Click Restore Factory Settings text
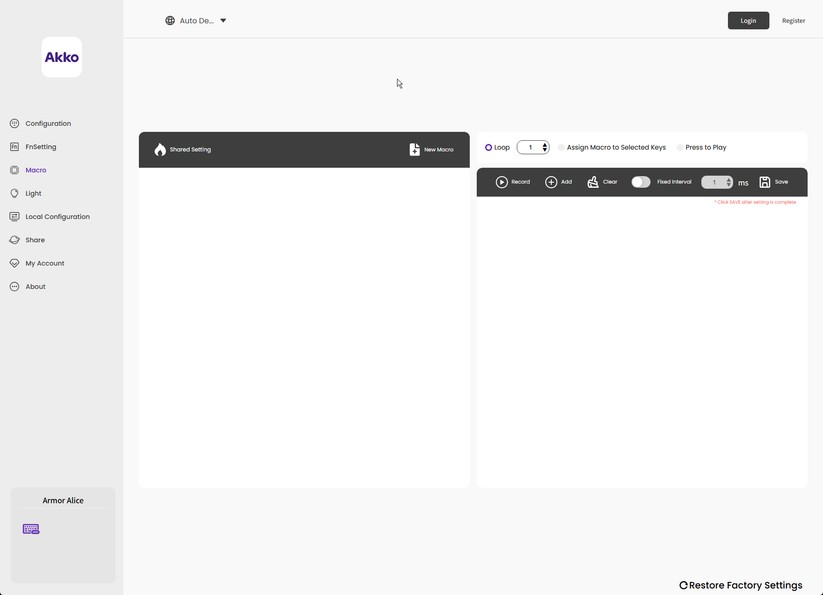Image resolution: width=823 pixels, height=595 pixels. pos(745,585)
